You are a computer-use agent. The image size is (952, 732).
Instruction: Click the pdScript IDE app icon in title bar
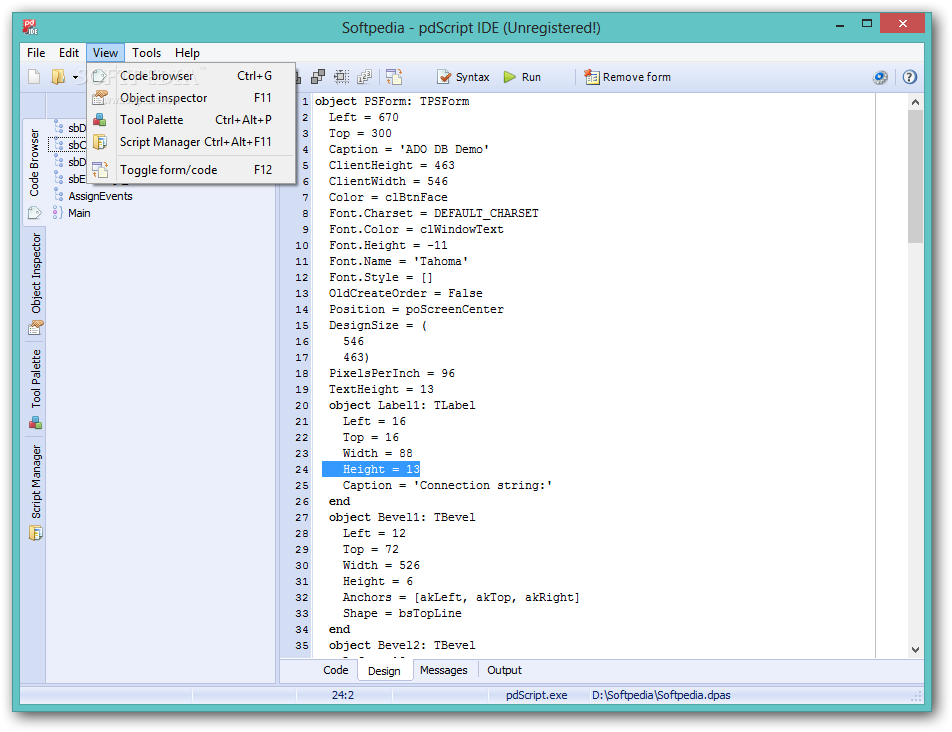[30, 27]
